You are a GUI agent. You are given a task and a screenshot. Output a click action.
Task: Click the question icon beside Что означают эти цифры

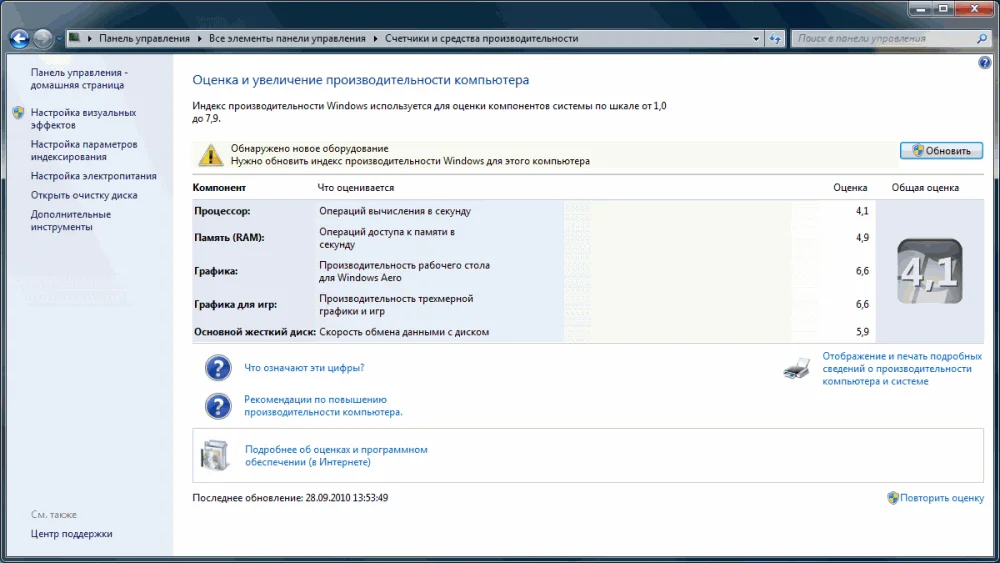[x=218, y=368]
